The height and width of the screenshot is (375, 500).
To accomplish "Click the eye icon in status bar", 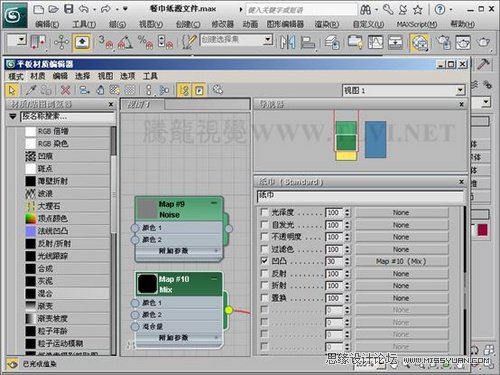I will coord(12,364).
